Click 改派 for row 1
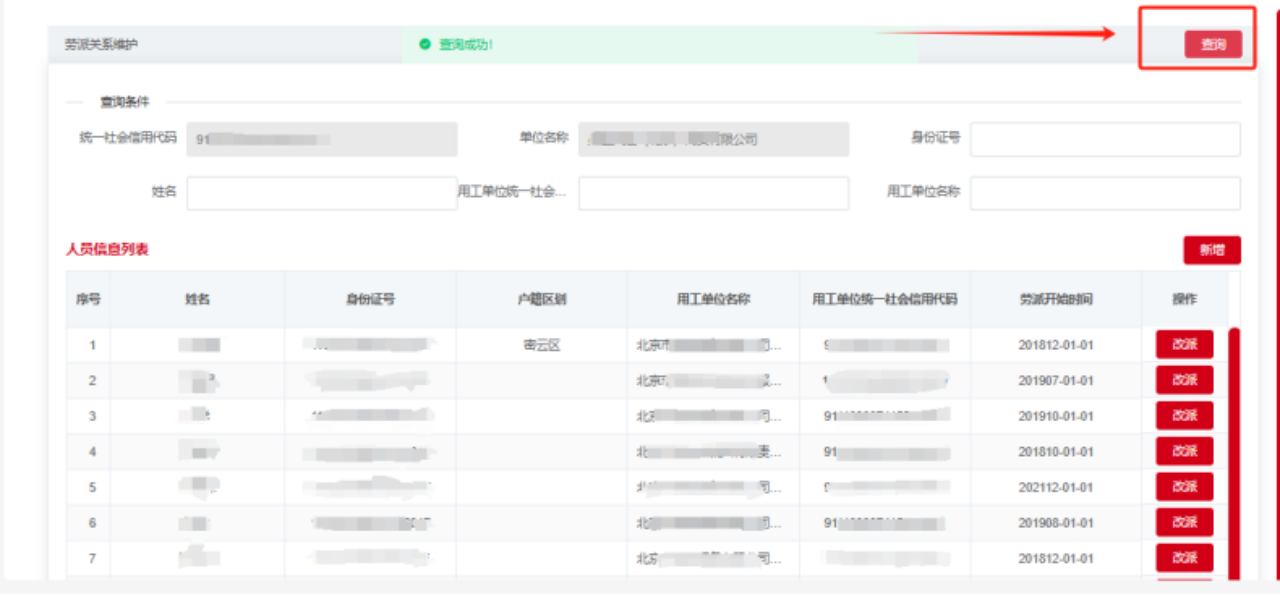 [x=1183, y=343]
